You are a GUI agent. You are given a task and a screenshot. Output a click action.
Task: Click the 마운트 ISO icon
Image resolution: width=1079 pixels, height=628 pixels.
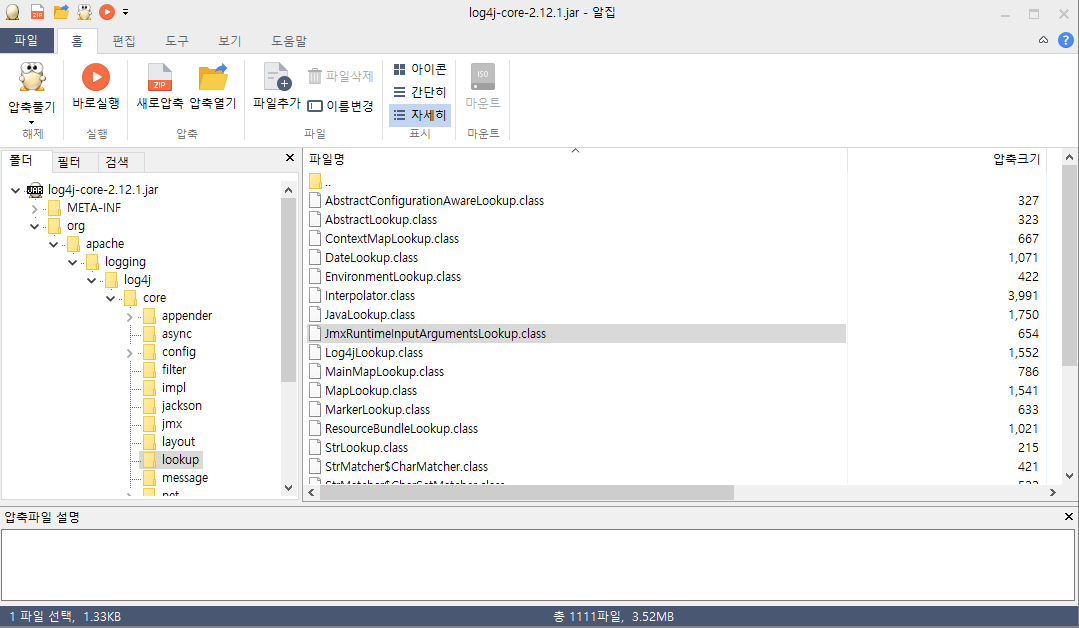click(483, 77)
